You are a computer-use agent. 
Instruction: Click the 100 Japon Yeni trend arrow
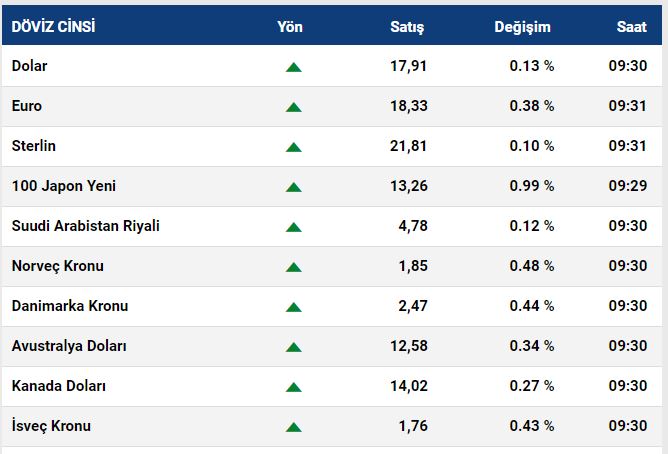293,187
